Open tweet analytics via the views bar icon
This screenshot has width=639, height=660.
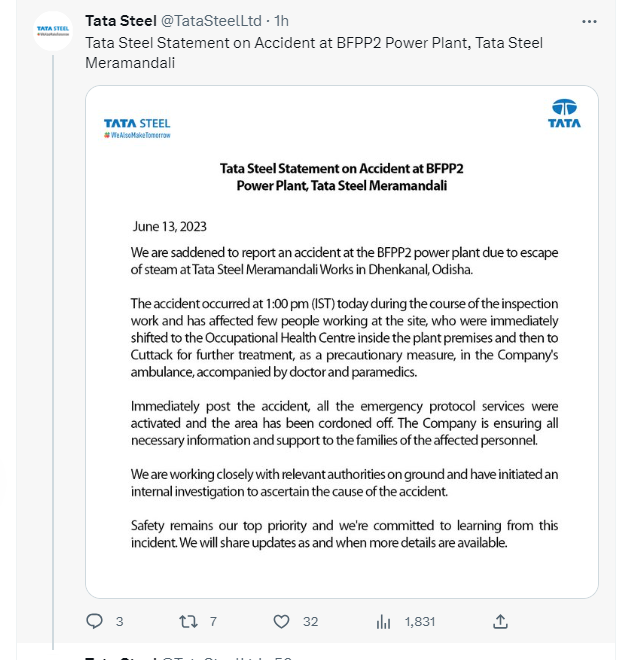[x=383, y=621]
